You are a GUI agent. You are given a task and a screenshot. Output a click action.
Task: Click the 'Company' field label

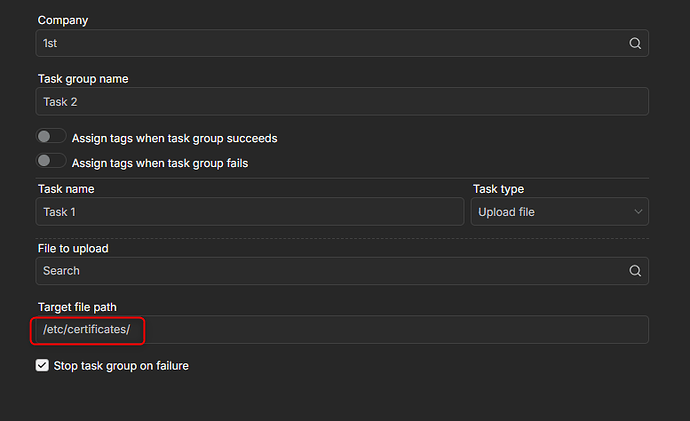point(61,20)
